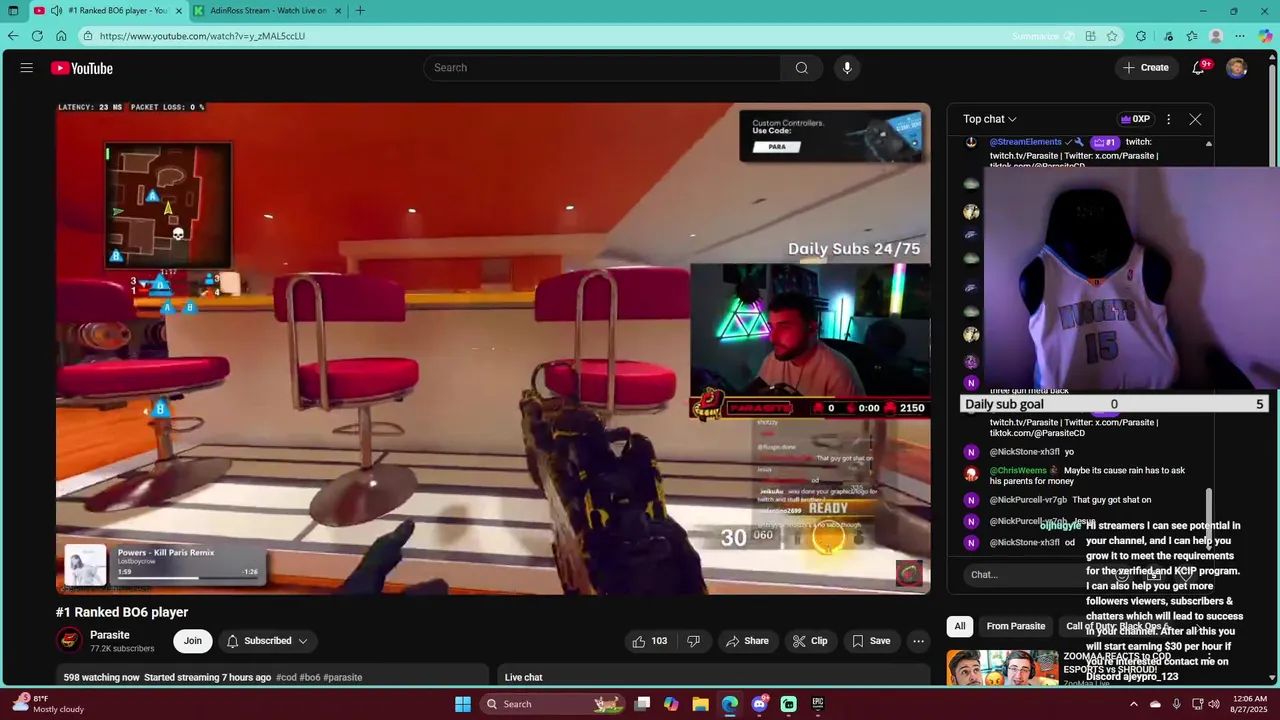The width and height of the screenshot is (1280, 720).
Task: Open the YouTube hamburger guide menu
Action: 27,68
